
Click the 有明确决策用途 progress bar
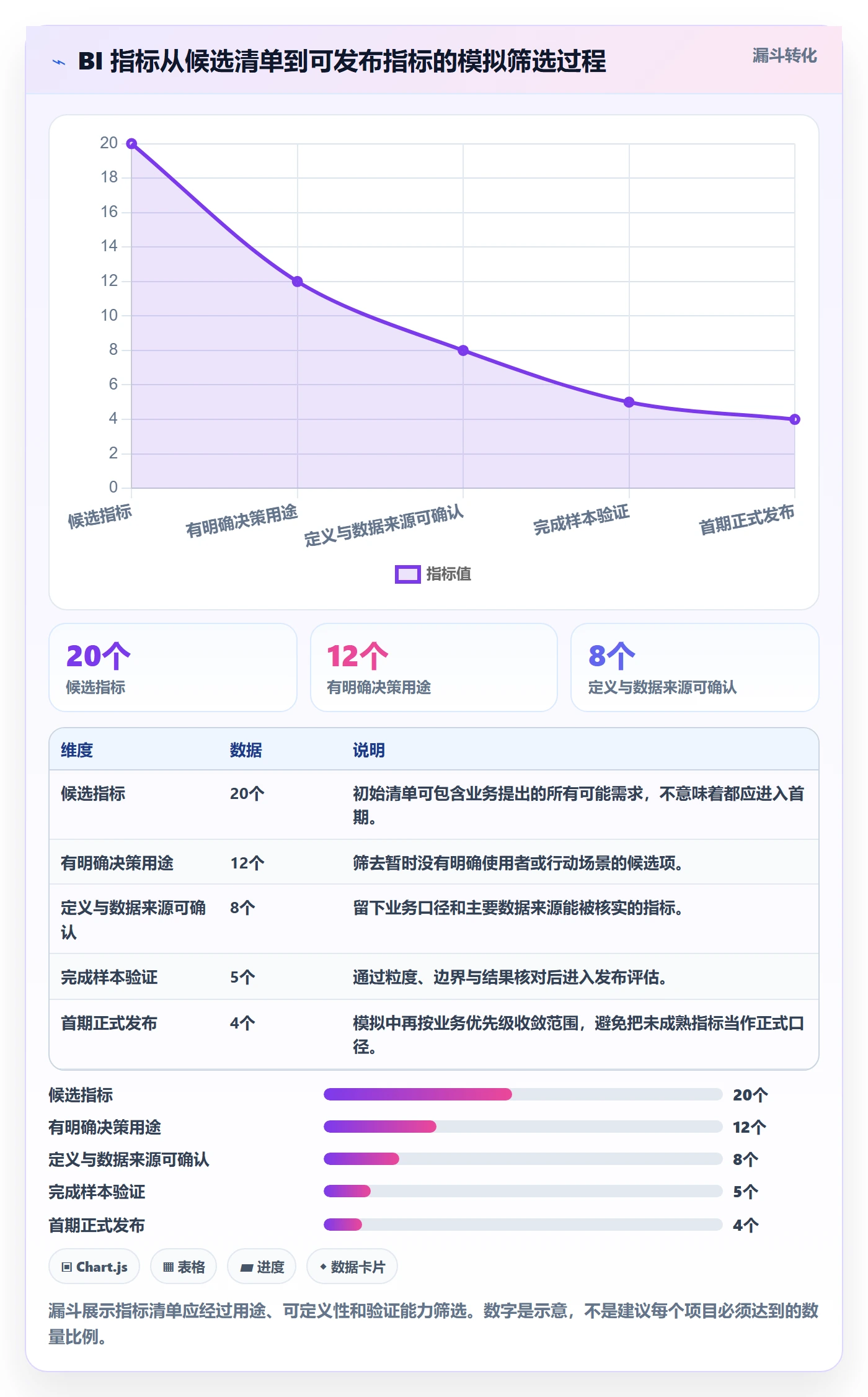tap(523, 1127)
